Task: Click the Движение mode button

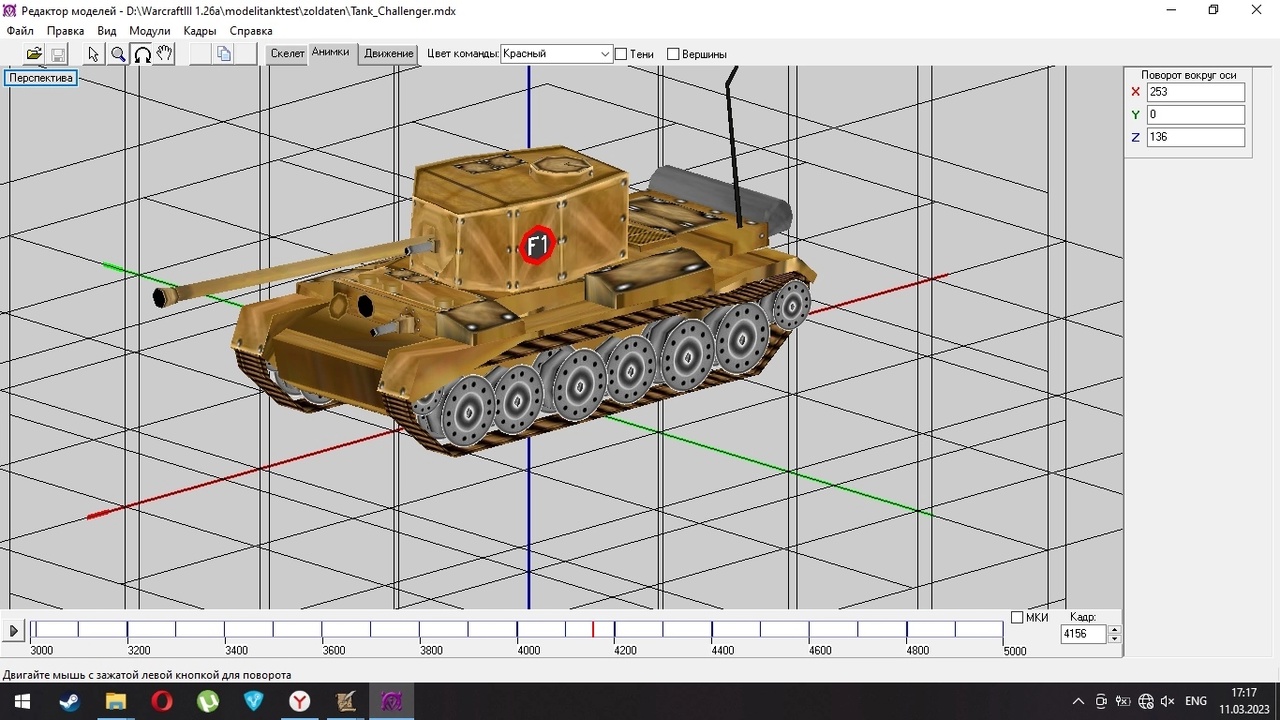Action: 389,54
